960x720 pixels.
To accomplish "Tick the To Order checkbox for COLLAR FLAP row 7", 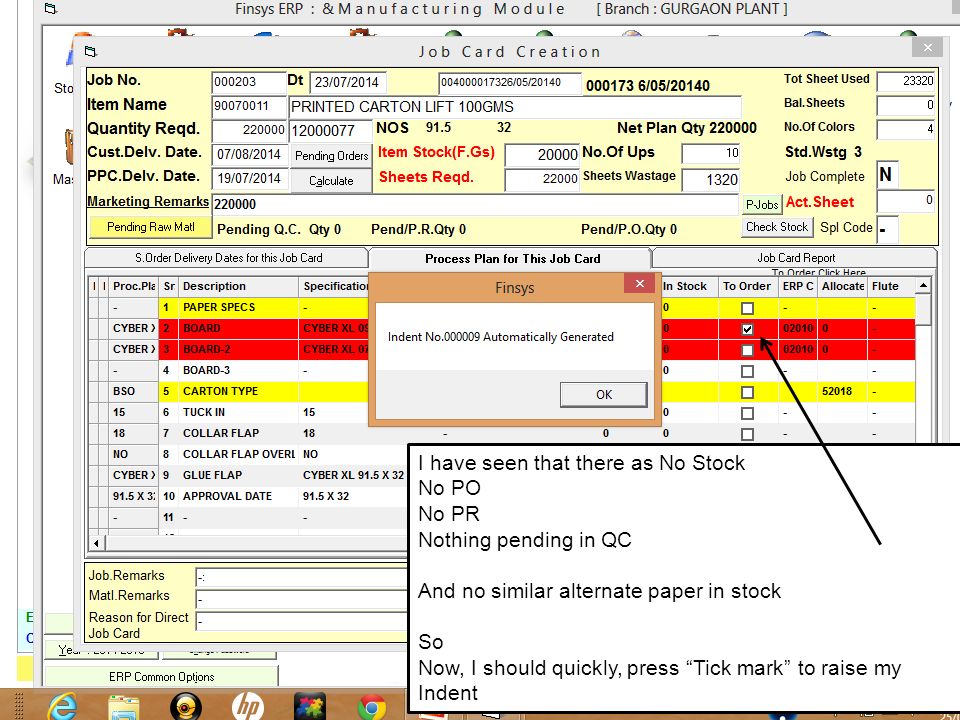I will point(747,434).
